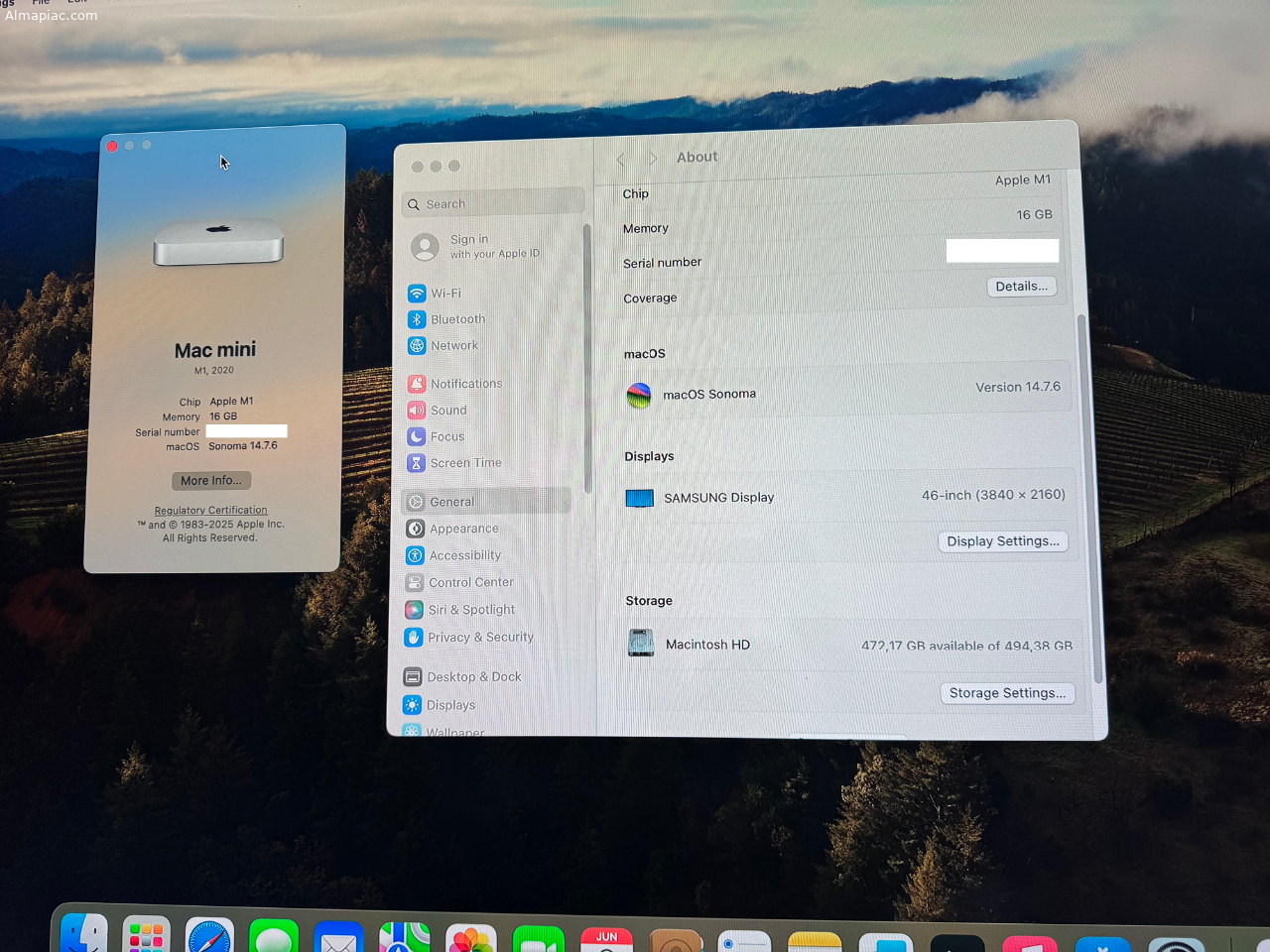Click the Macintosh HD drive icon
This screenshot has height=952, width=1270.
[x=641, y=644]
